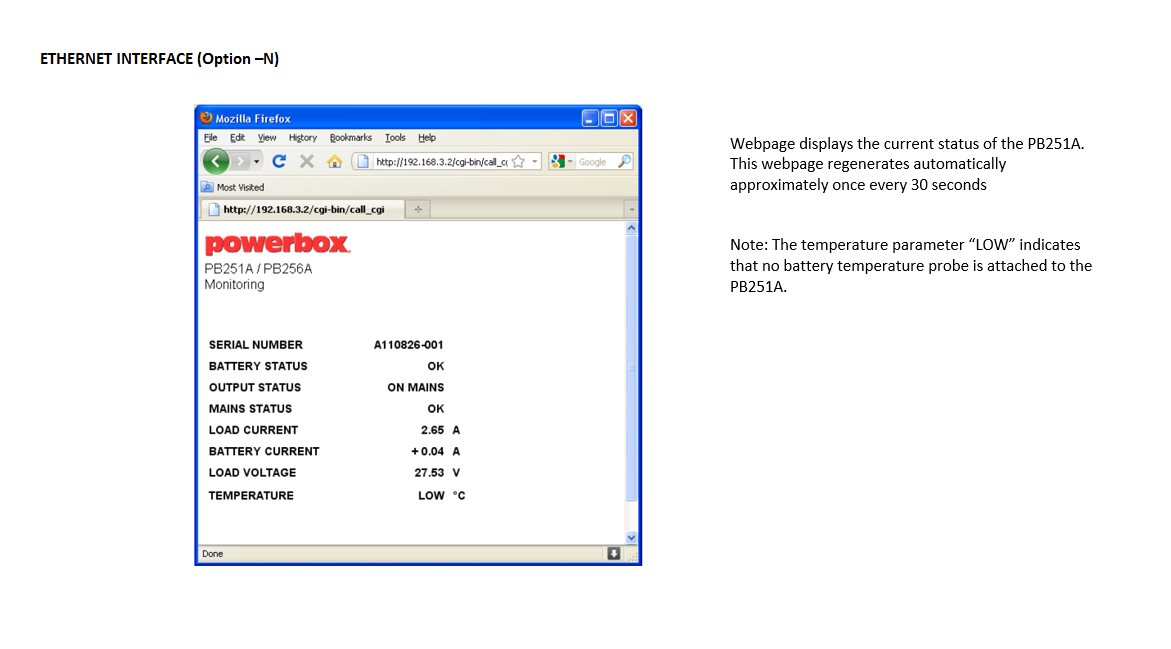Open the File menu

tap(210, 138)
